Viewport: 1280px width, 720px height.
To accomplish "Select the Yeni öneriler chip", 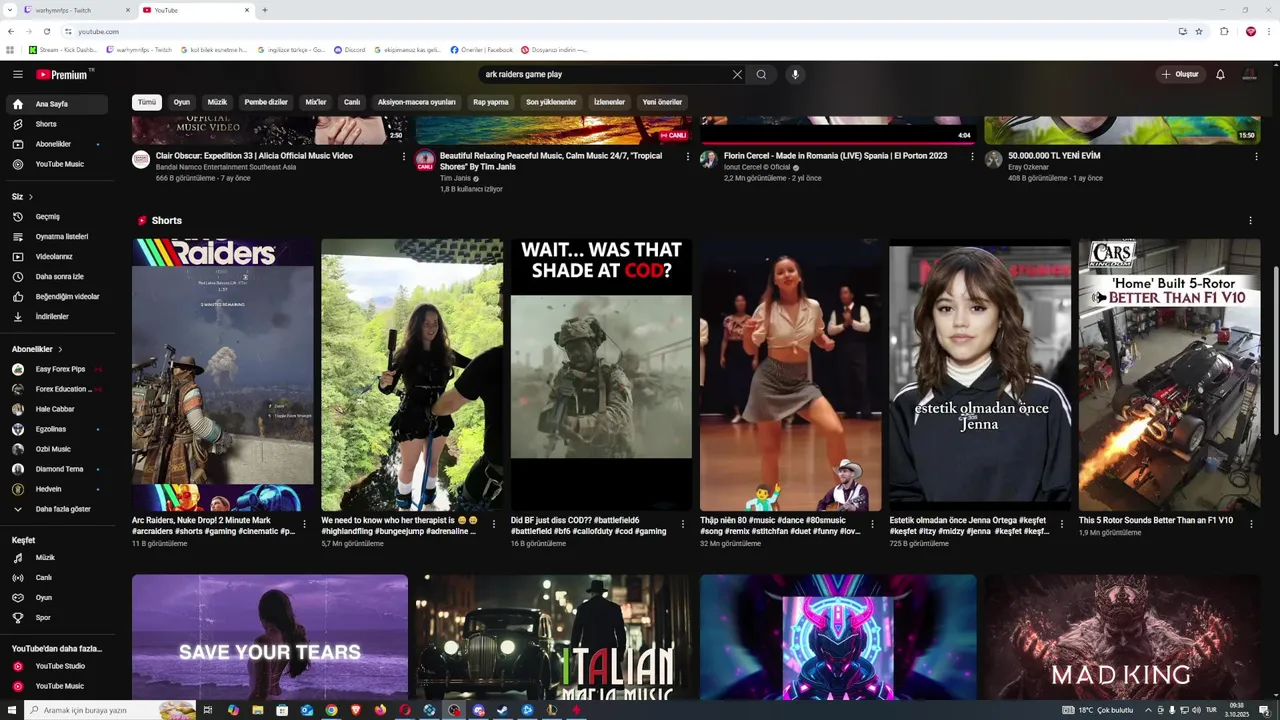I will (x=662, y=102).
